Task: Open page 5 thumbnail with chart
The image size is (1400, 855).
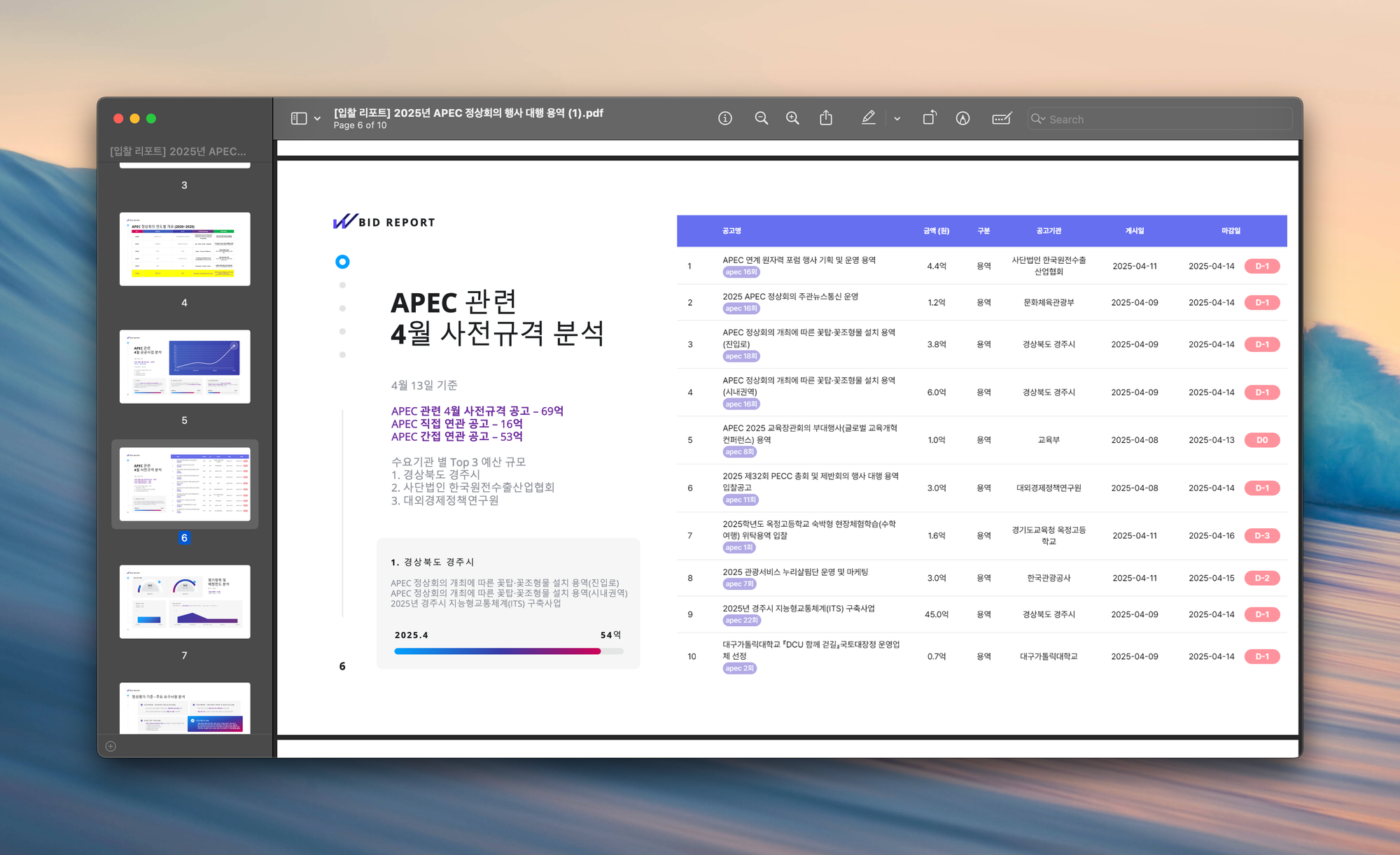Action: coord(185,367)
